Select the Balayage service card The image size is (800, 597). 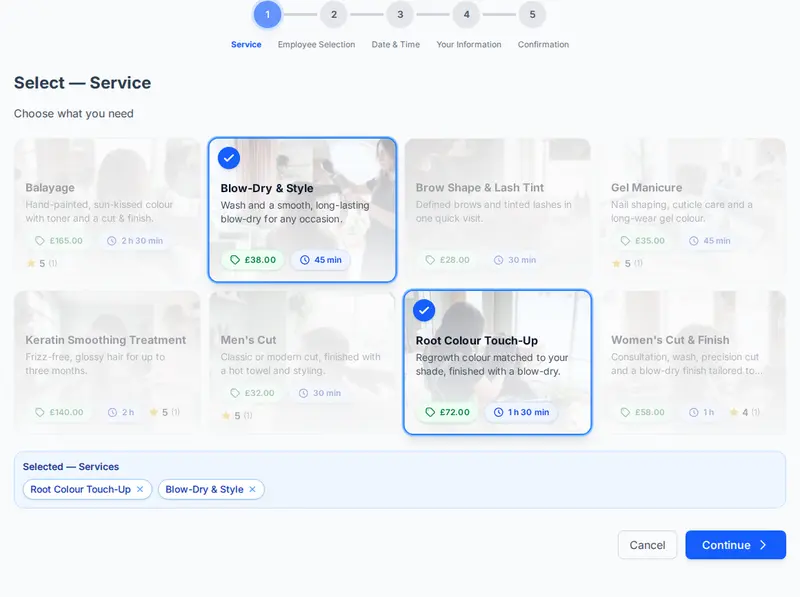pos(107,209)
